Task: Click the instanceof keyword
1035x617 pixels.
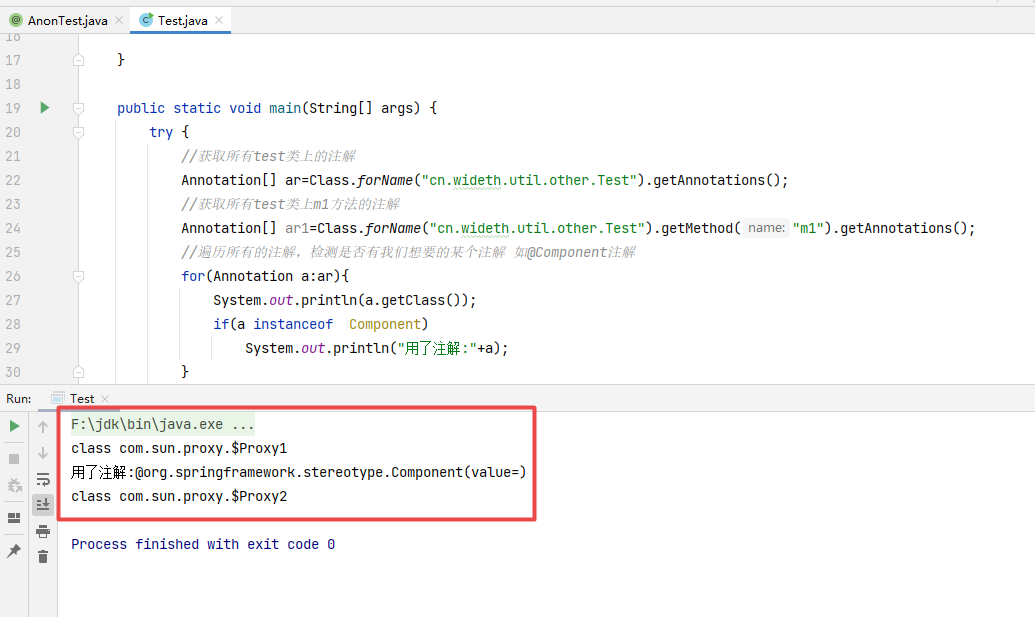Action: click(x=293, y=325)
